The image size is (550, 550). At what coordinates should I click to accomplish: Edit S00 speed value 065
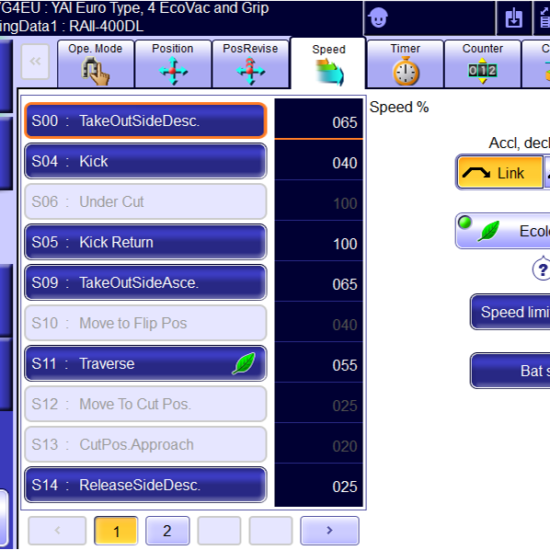click(318, 119)
